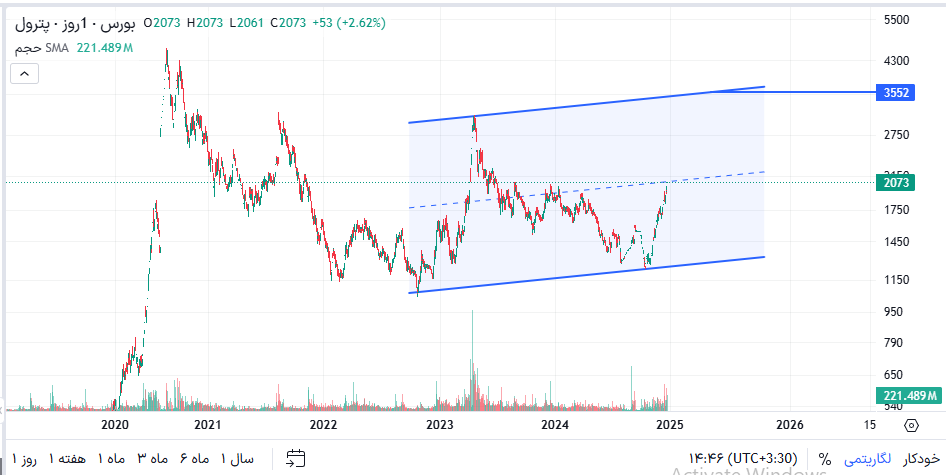Select the 1 سال time range
The image size is (946, 475).
(x=238, y=459)
